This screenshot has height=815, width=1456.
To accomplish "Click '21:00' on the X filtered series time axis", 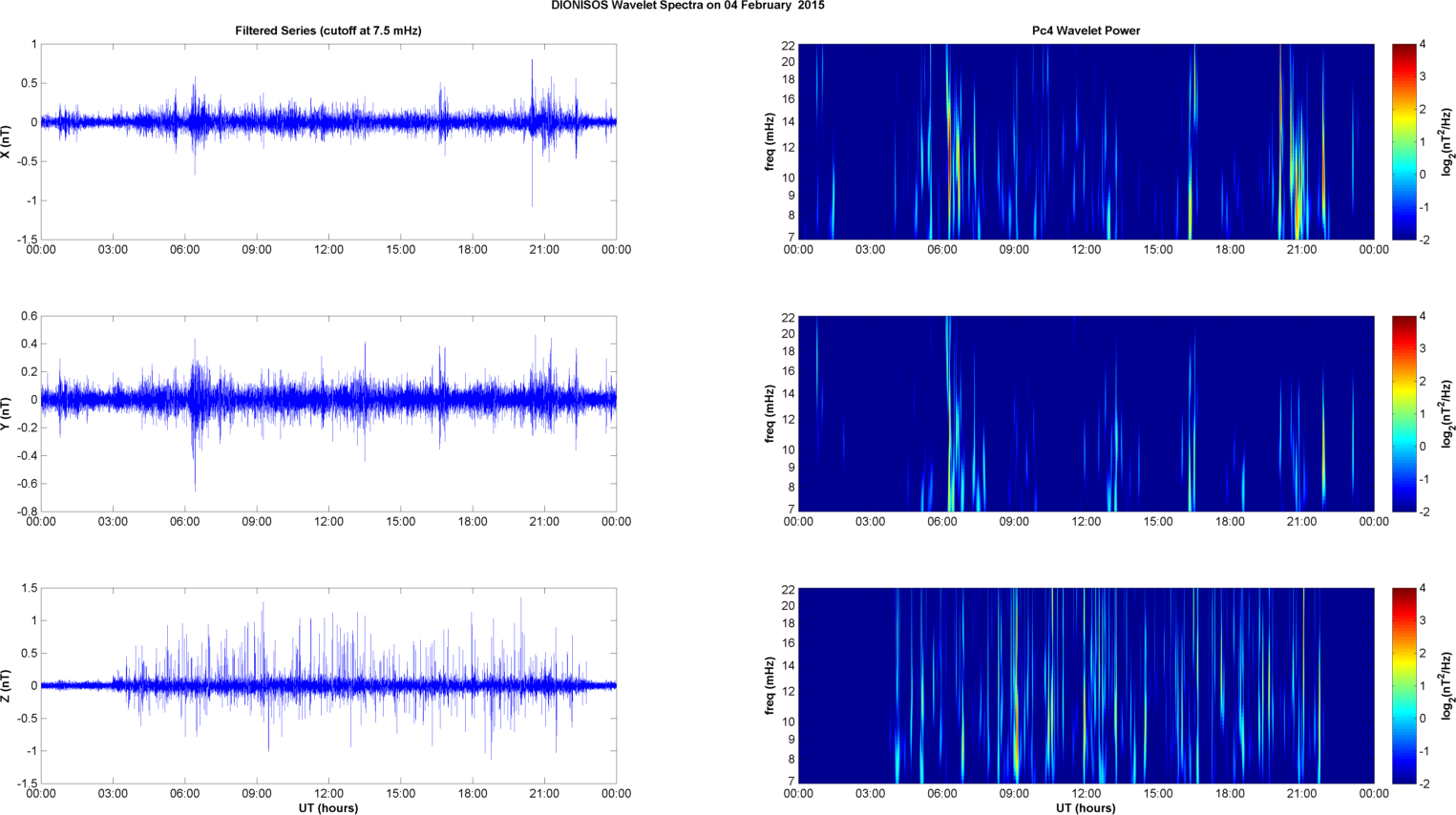I will pos(544,250).
